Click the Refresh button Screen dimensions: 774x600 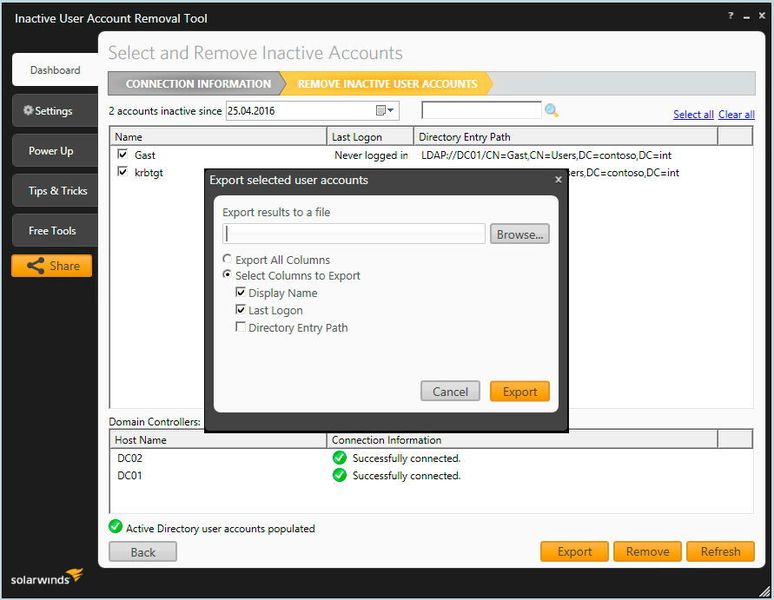pyautogui.click(x=721, y=552)
